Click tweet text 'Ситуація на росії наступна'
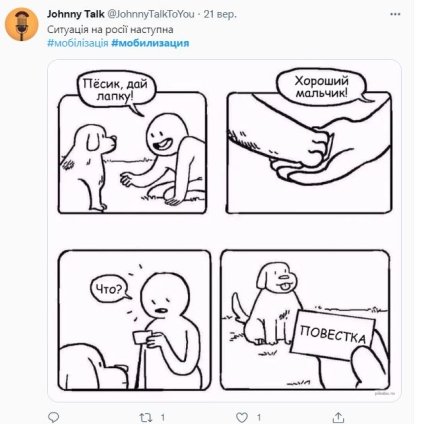This screenshot has height=424, width=428. pyautogui.click(x=110, y=29)
